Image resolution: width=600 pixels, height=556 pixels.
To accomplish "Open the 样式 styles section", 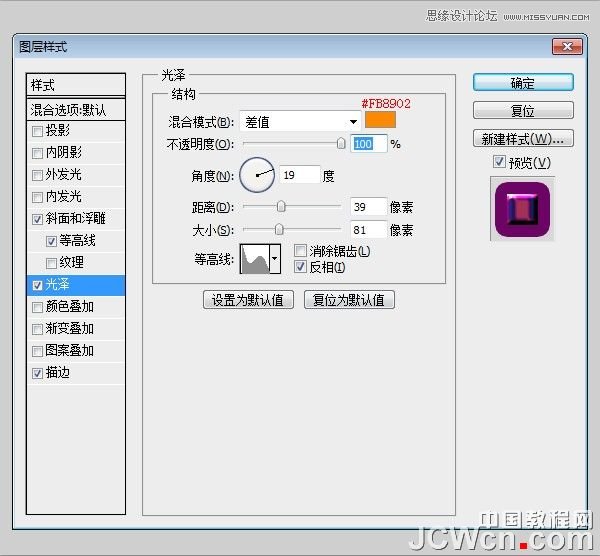I will [x=76, y=85].
